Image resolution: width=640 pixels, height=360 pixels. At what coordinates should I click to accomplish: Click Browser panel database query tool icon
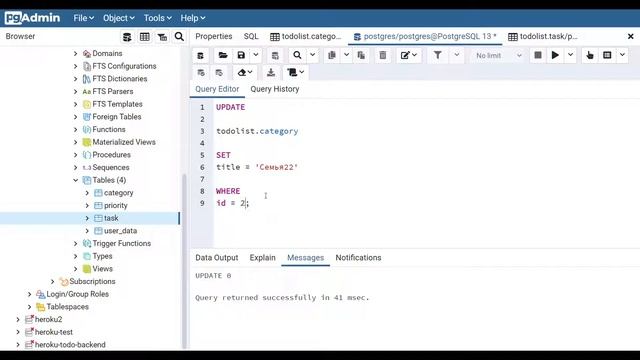click(127, 37)
